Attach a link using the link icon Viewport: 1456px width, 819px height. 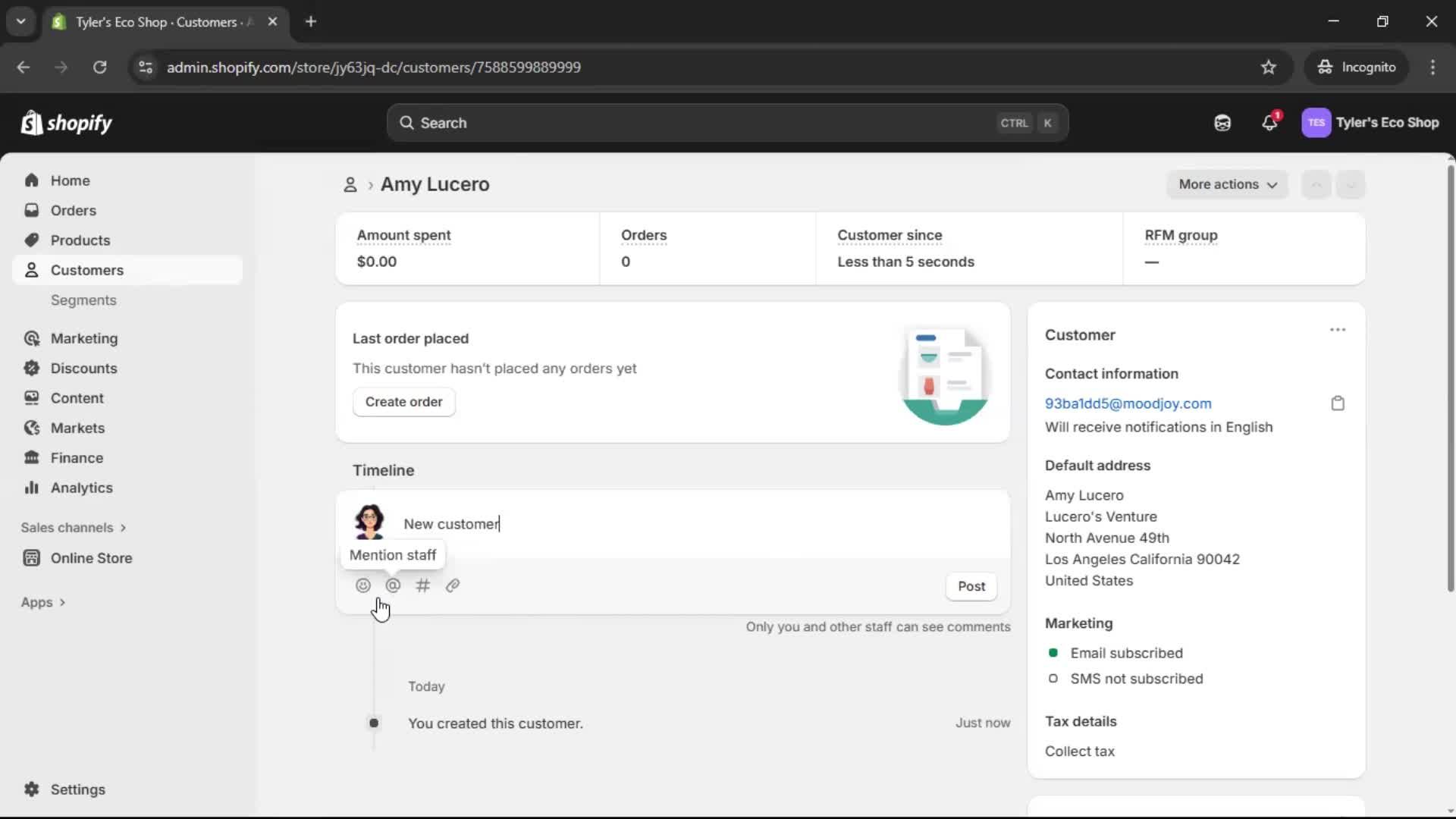pos(453,585)
